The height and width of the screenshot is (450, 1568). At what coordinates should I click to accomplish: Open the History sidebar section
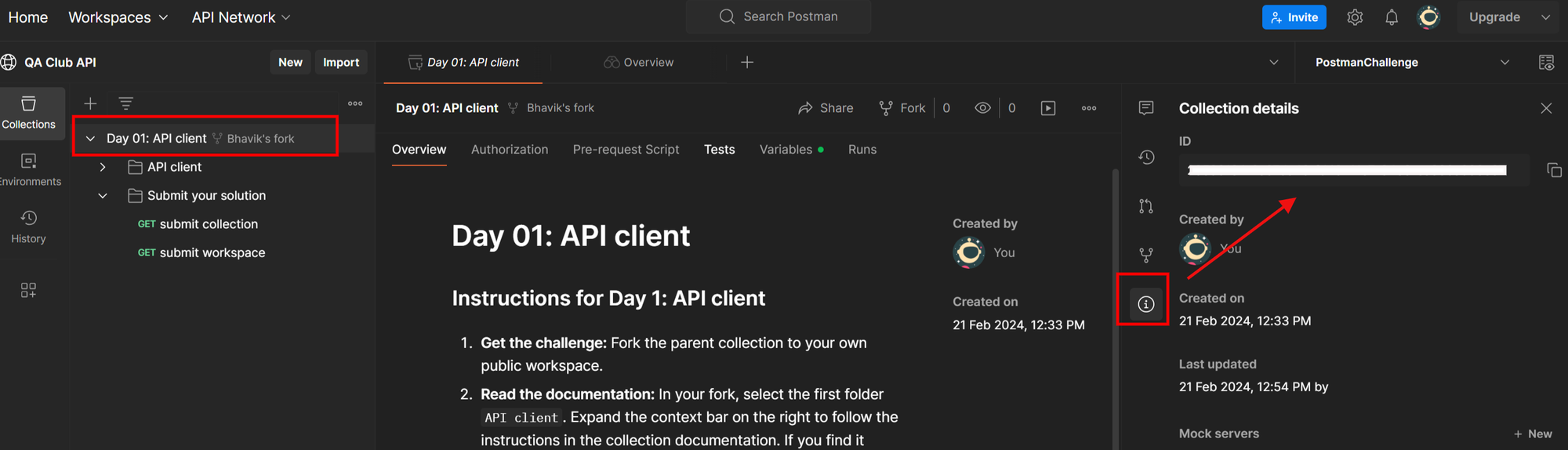click(x=29, y=227)
